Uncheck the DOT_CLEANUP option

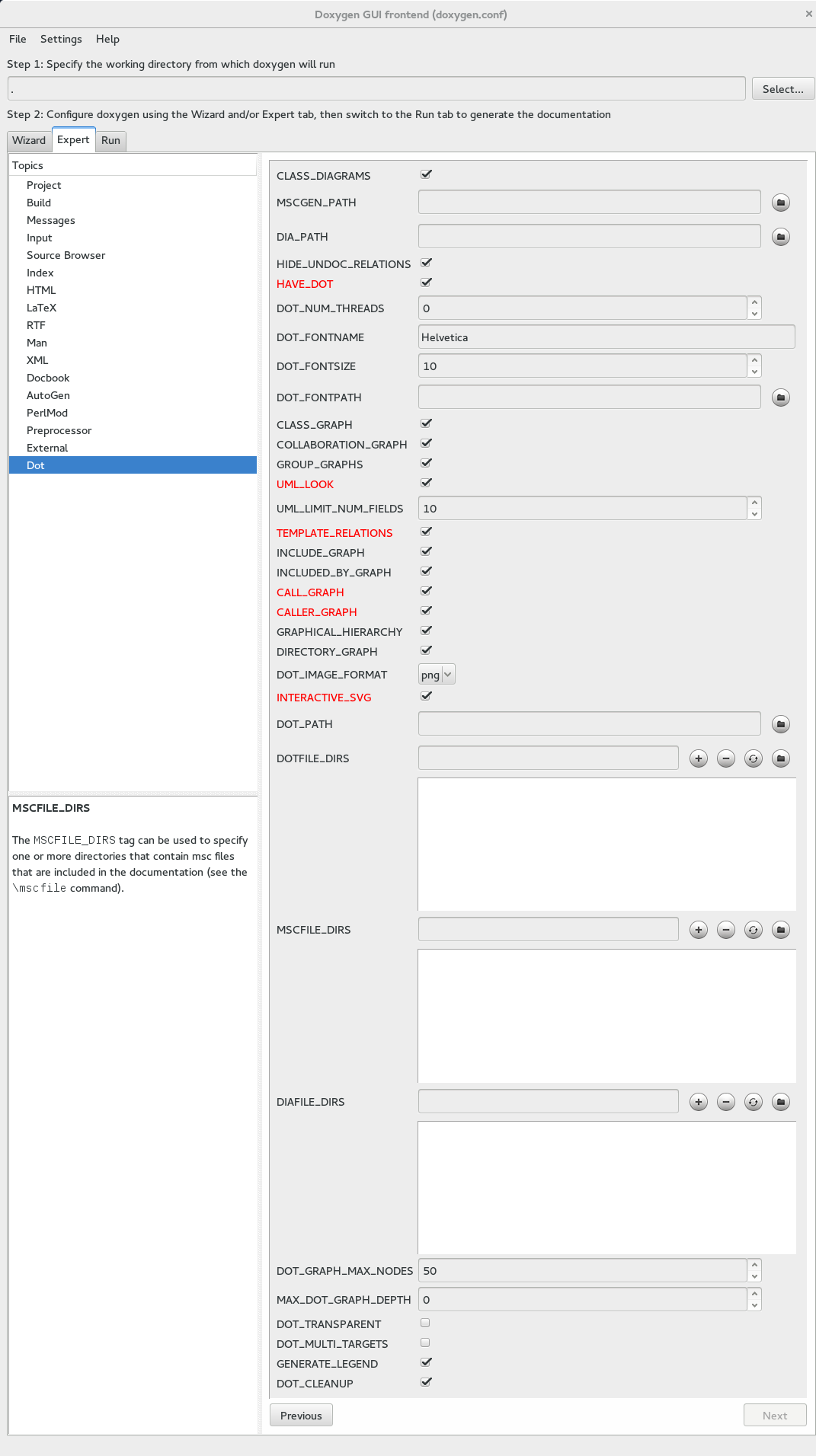pyautogui.click(x=426, y=1382)
